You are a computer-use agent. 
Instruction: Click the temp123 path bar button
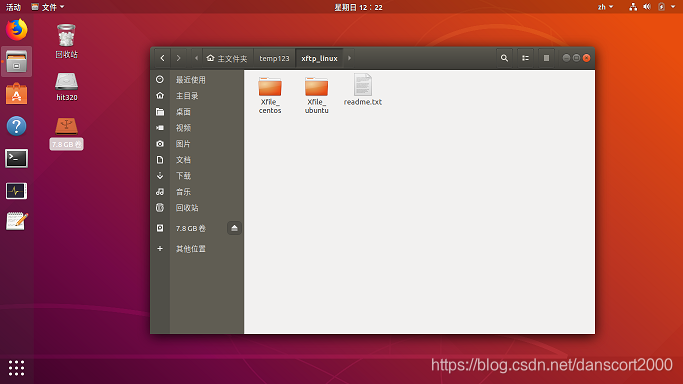274,58
